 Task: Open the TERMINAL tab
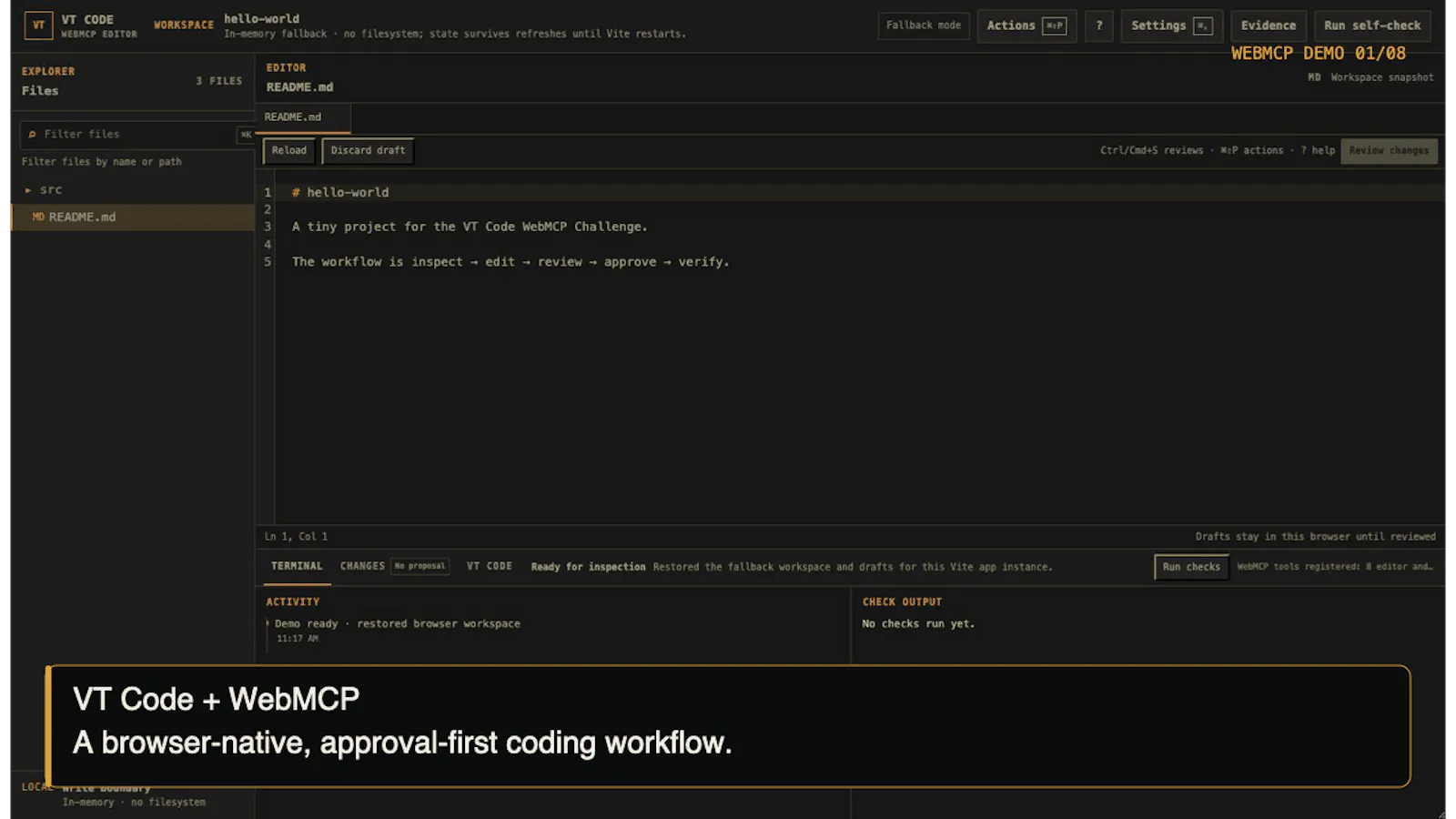[297, 566]
